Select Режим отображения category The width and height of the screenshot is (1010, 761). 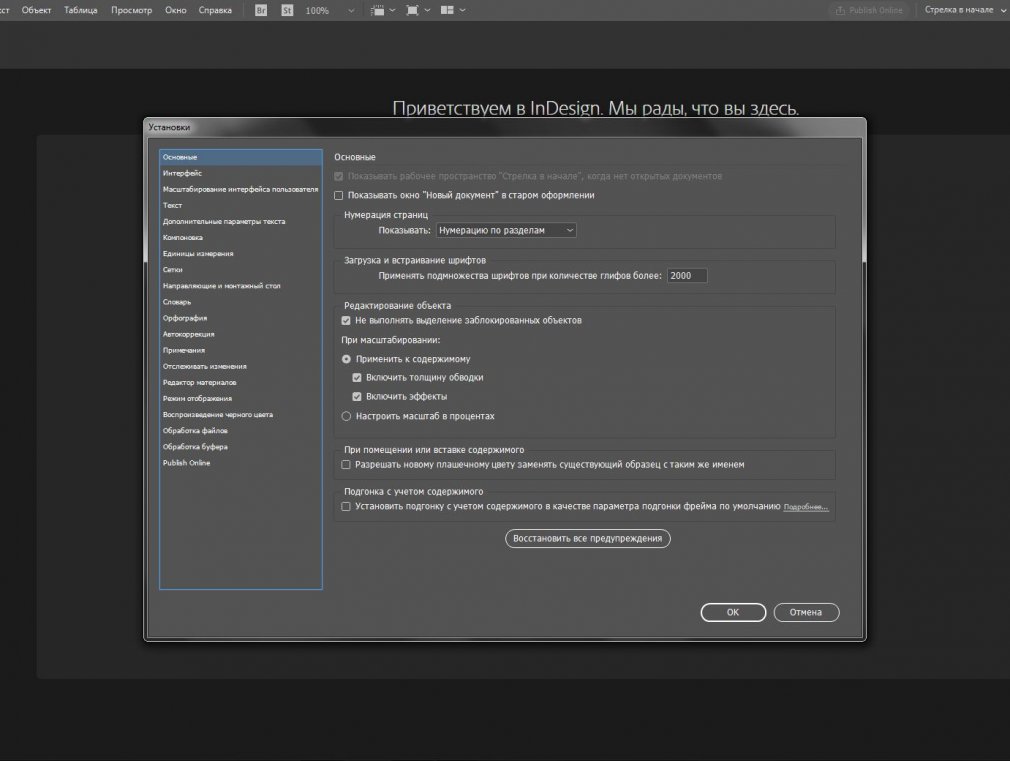click(241, 399)
